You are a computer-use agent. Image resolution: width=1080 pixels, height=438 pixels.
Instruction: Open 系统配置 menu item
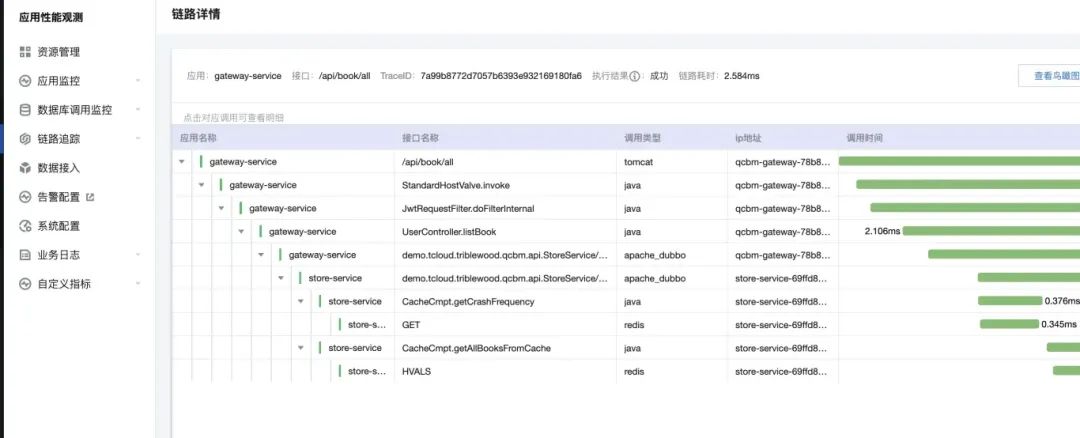pos(59,226)
